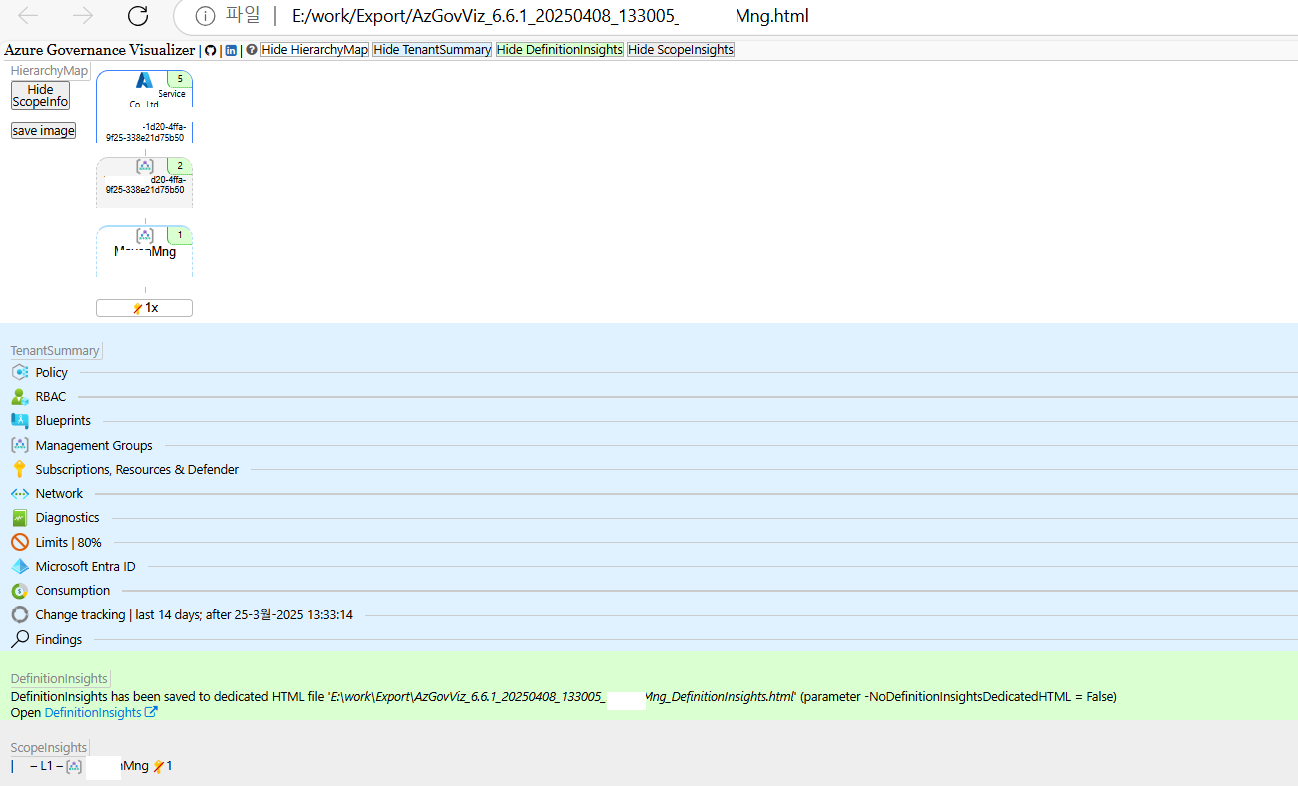Open the LinkedIn icon link
Image resolution: width=1298 pixels, height=786 pixels.
(231, 50)
